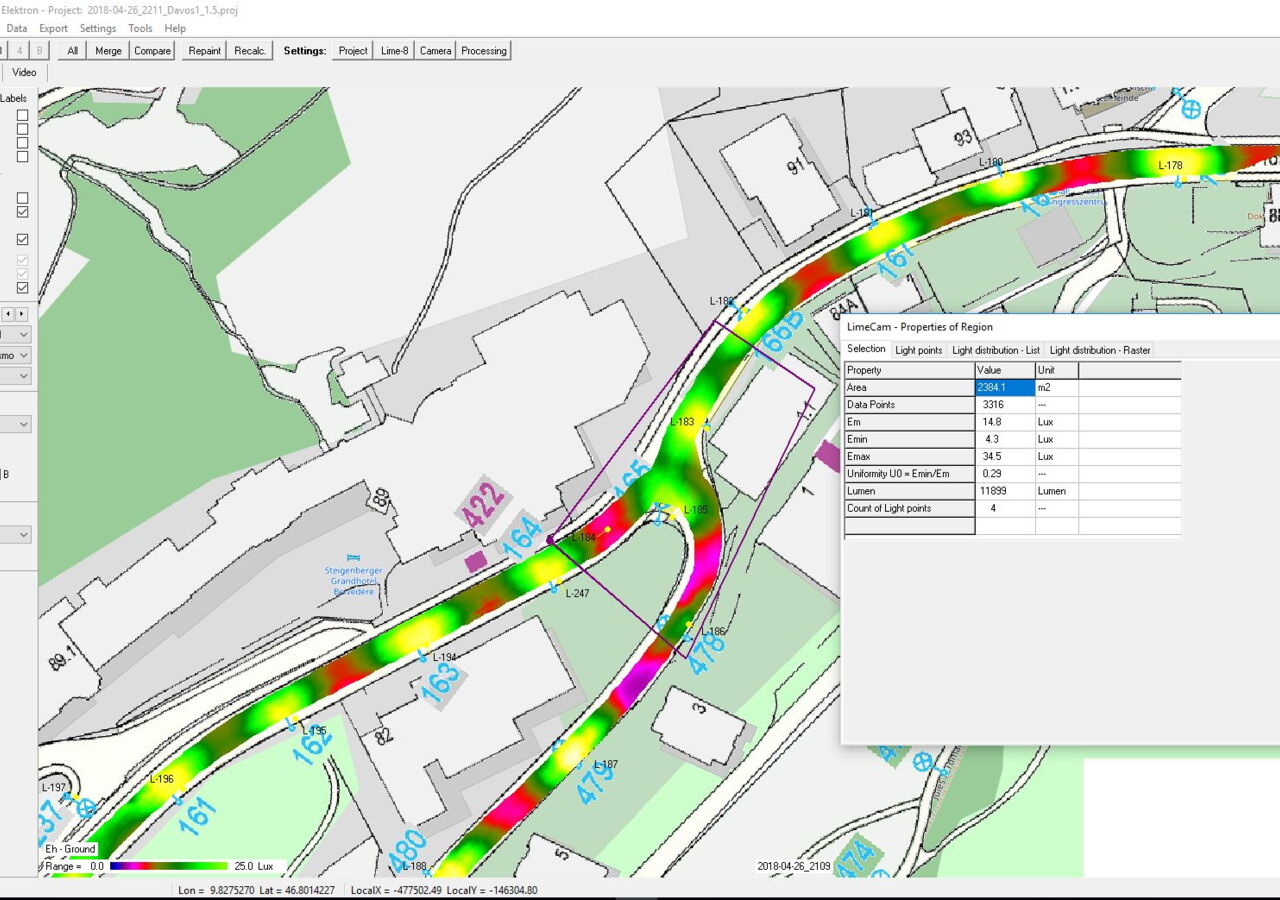Click the Uniformity U0 = Emin/Em property cell
The height and width of the screenshot is (900, 1280).
(x=910, y=474)
